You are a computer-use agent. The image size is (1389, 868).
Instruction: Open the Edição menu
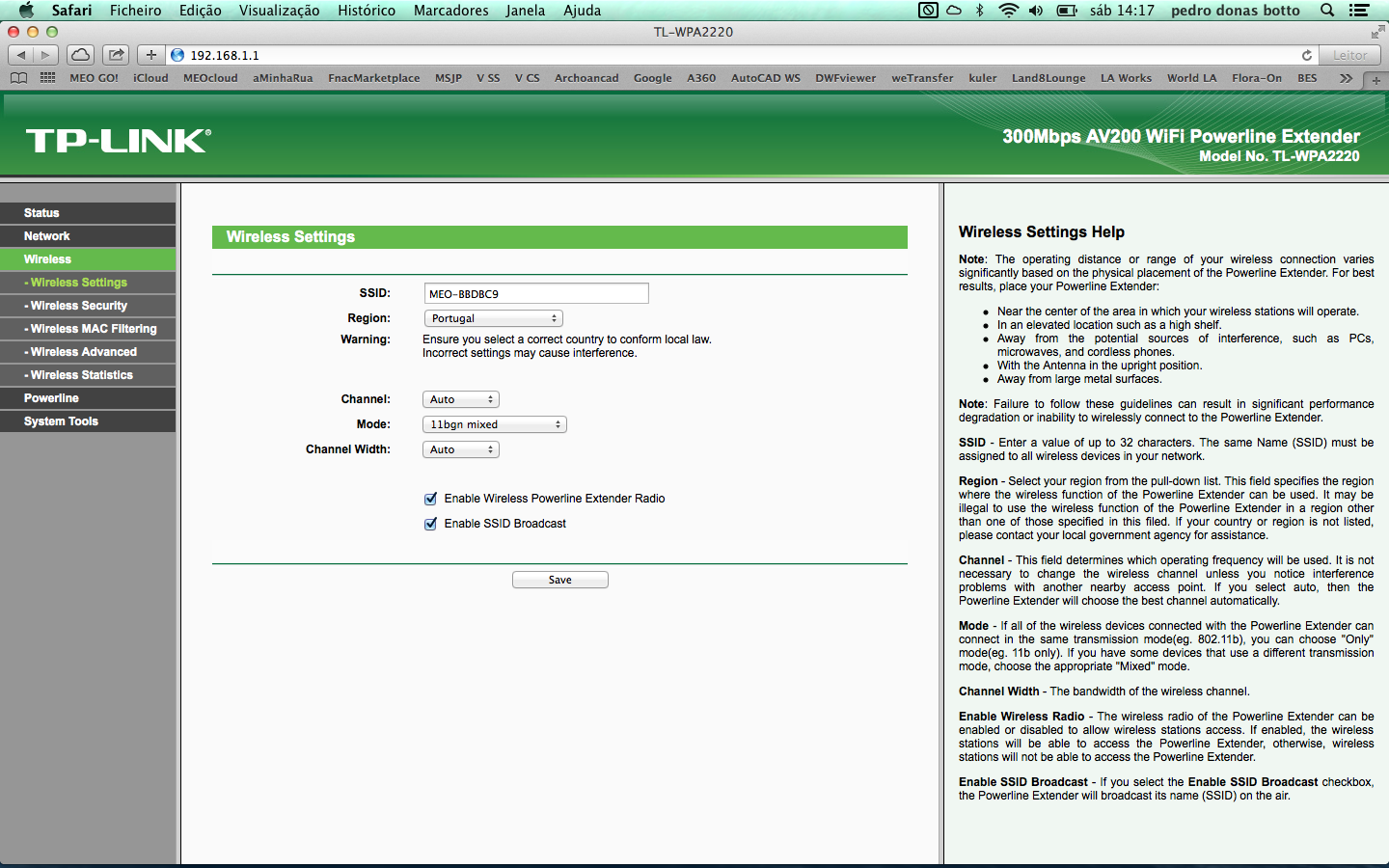[201, 11]
